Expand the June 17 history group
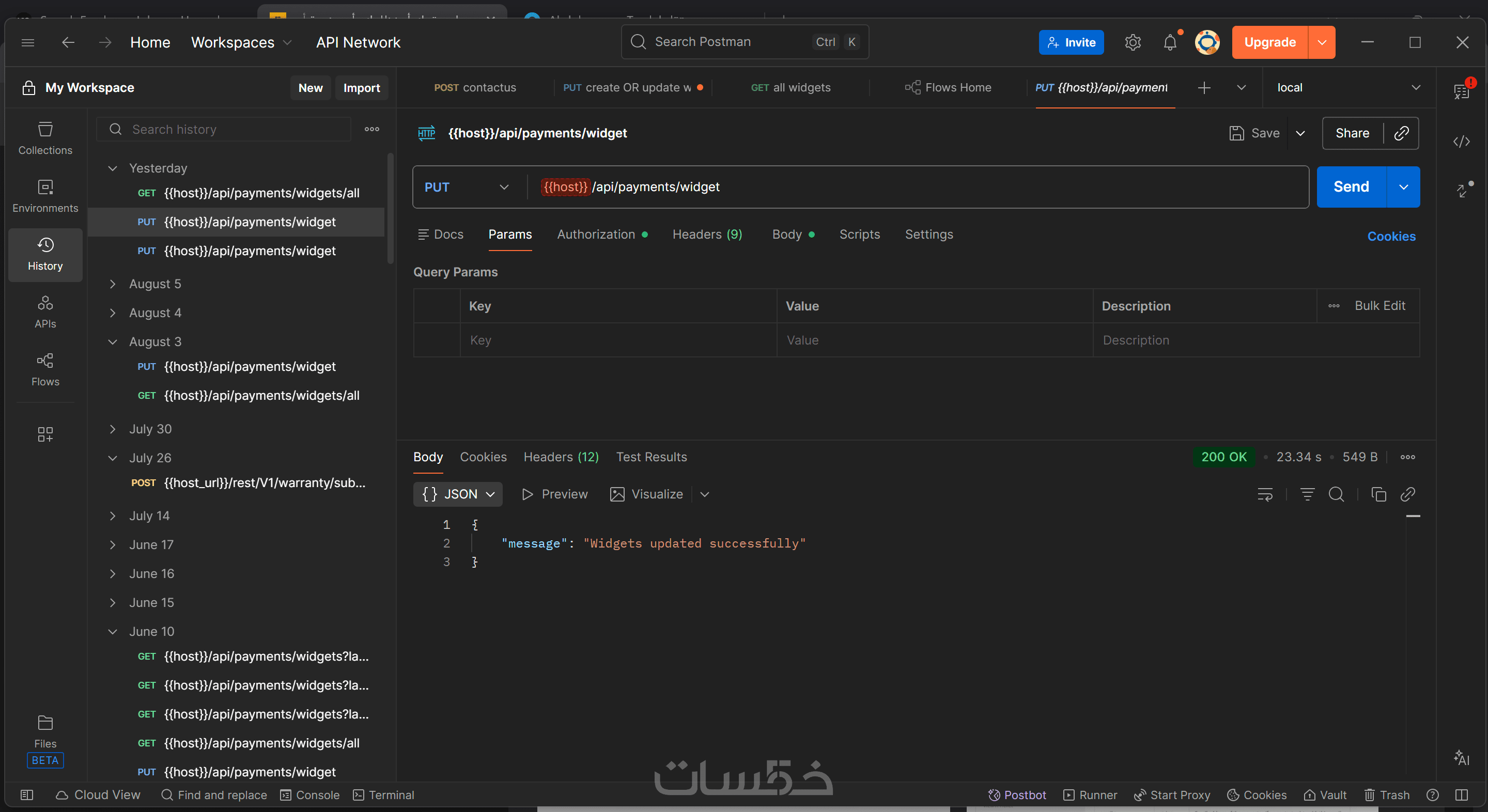 pos(113,544)
